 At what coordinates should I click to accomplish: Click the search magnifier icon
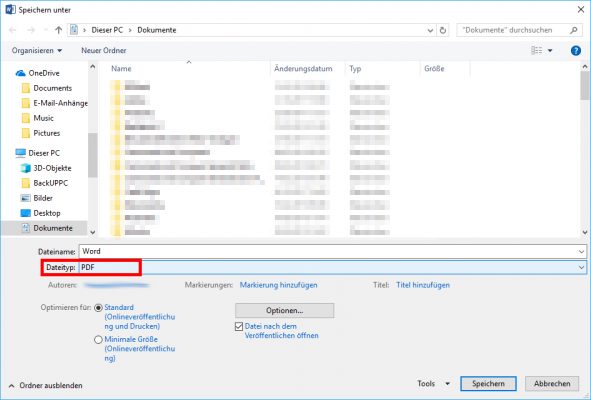(x=574, y=30)
